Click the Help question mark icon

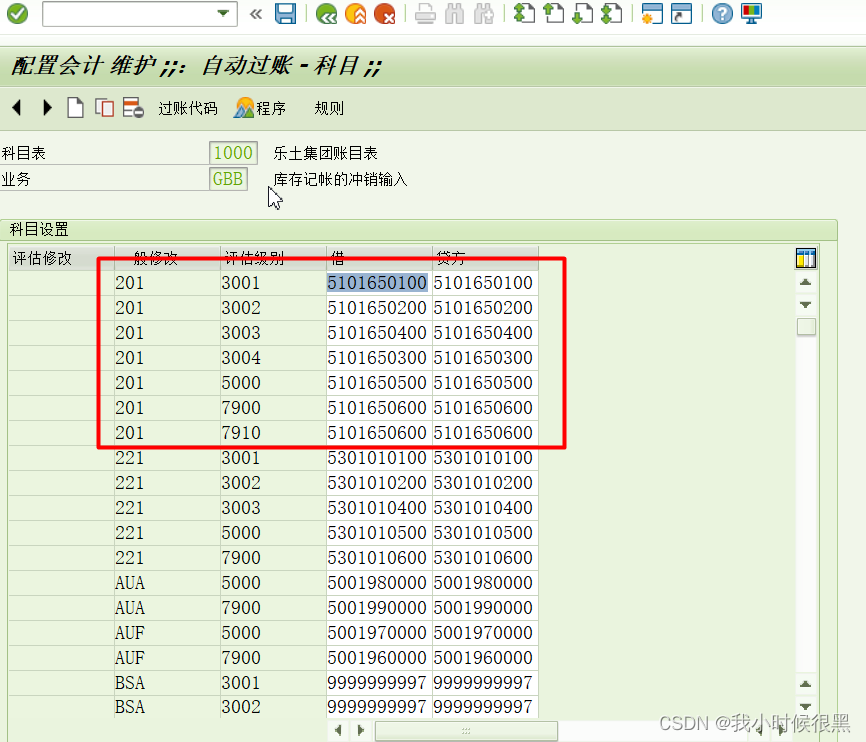coord(721,15)
